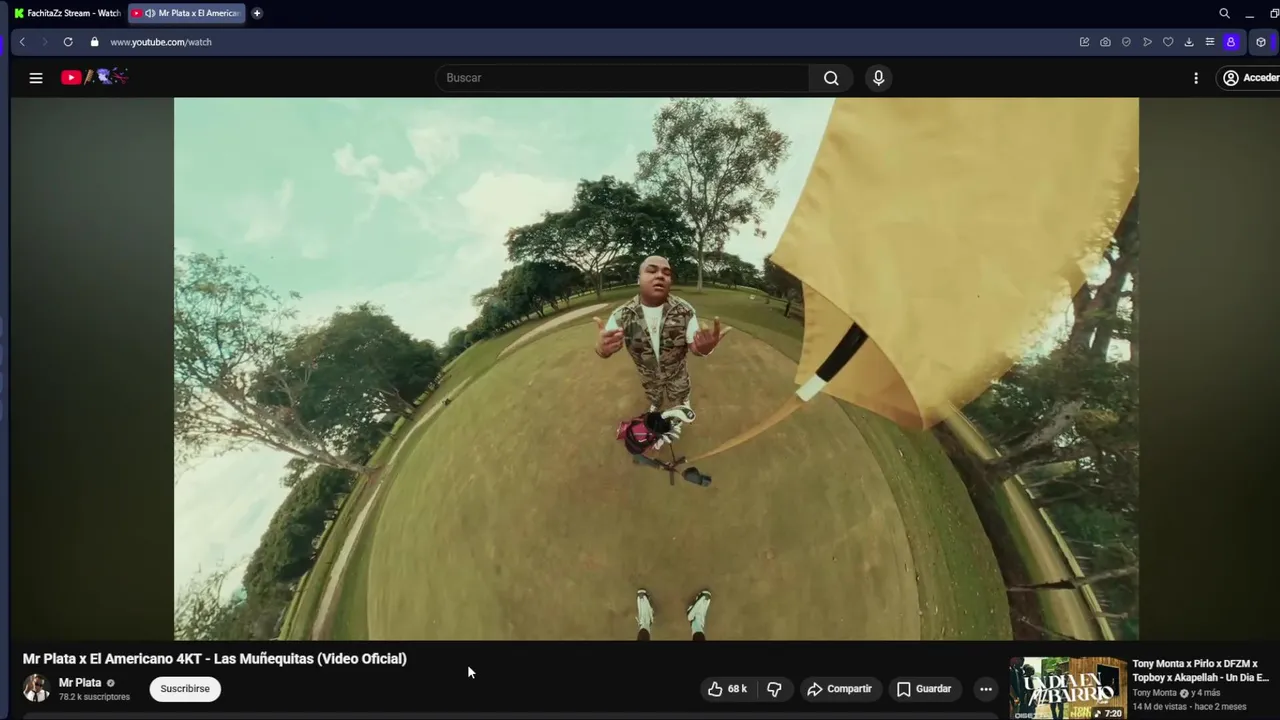Switch to the FachitaZz Stream tab
This screenshot has width=1280, height=720.
click(67, 13)
